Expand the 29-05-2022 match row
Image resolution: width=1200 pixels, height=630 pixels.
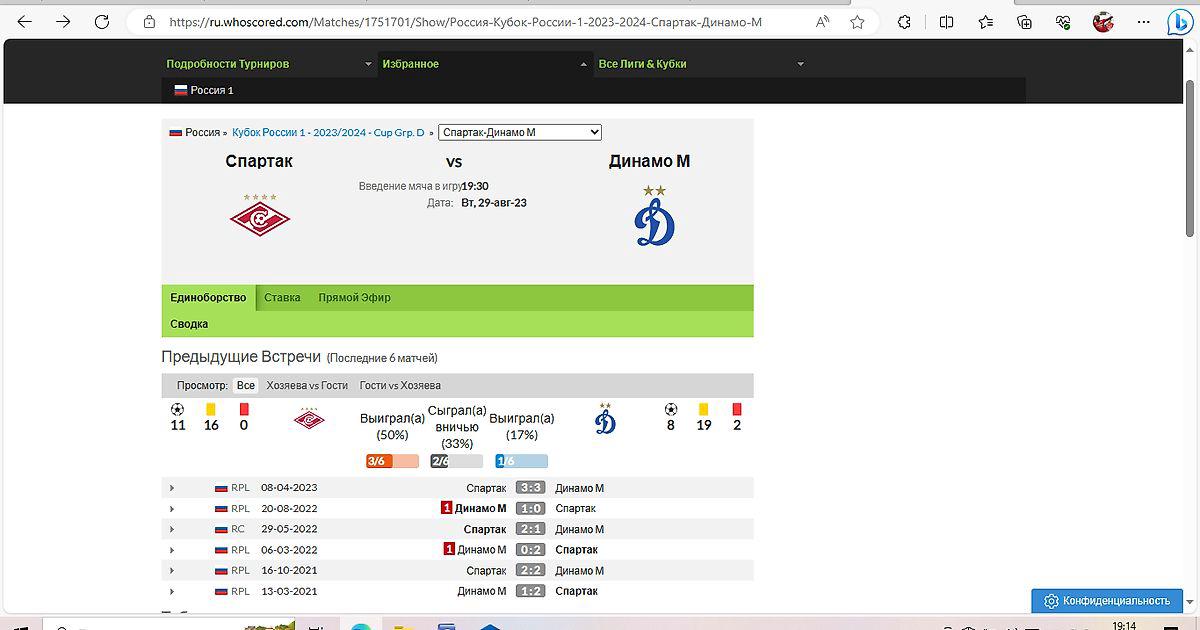coord(172,529)
